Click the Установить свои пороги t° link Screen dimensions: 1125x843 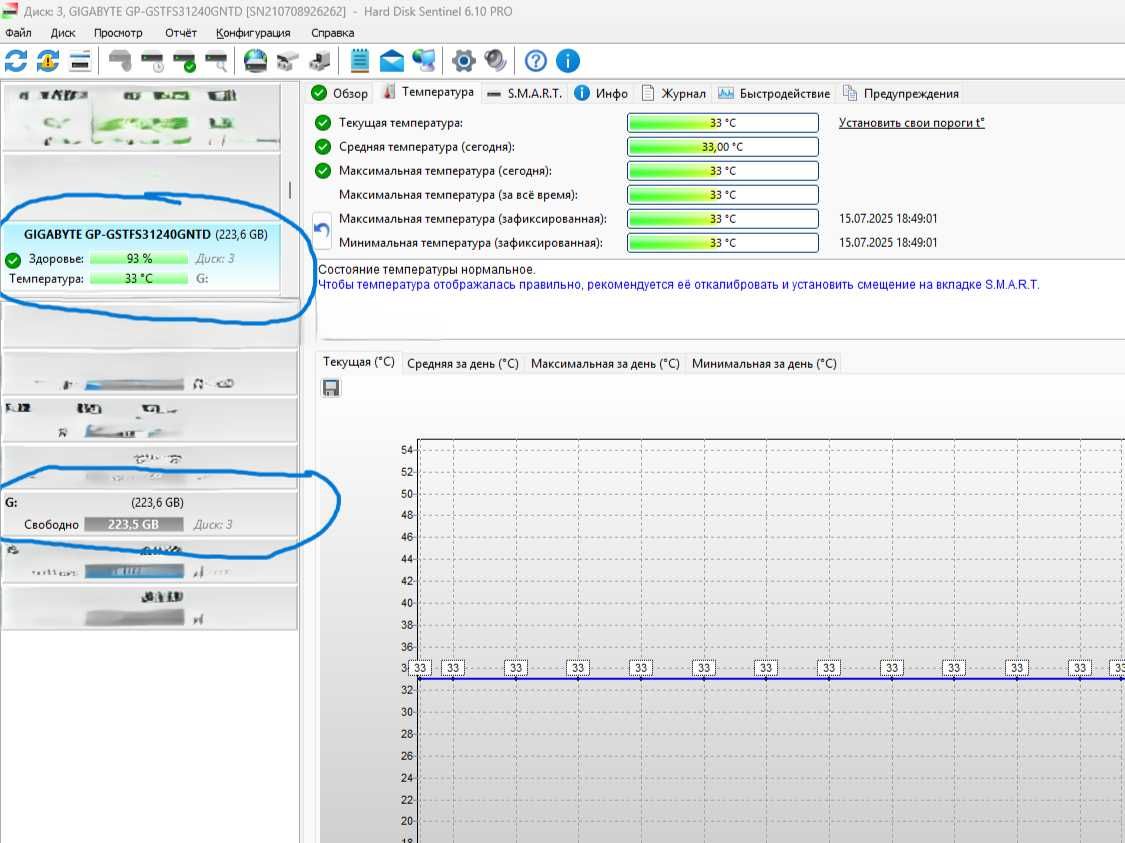[x=911, y=123]
